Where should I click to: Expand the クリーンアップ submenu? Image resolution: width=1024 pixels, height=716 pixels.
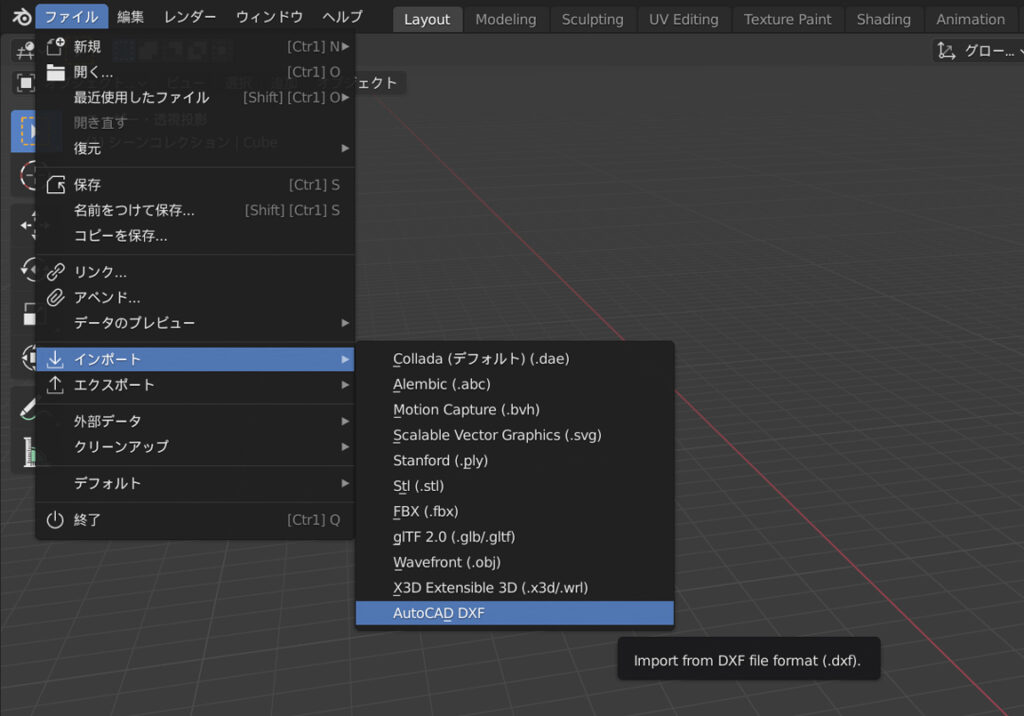pos(195,447)
